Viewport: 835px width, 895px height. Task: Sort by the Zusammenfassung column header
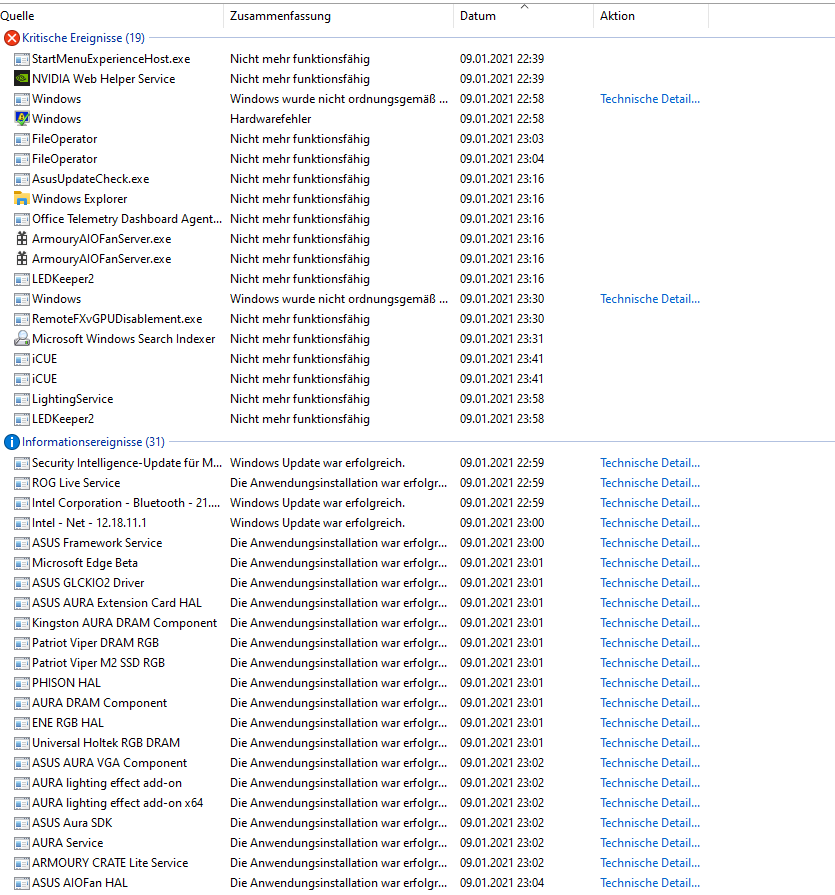click(x=338, y=16)
